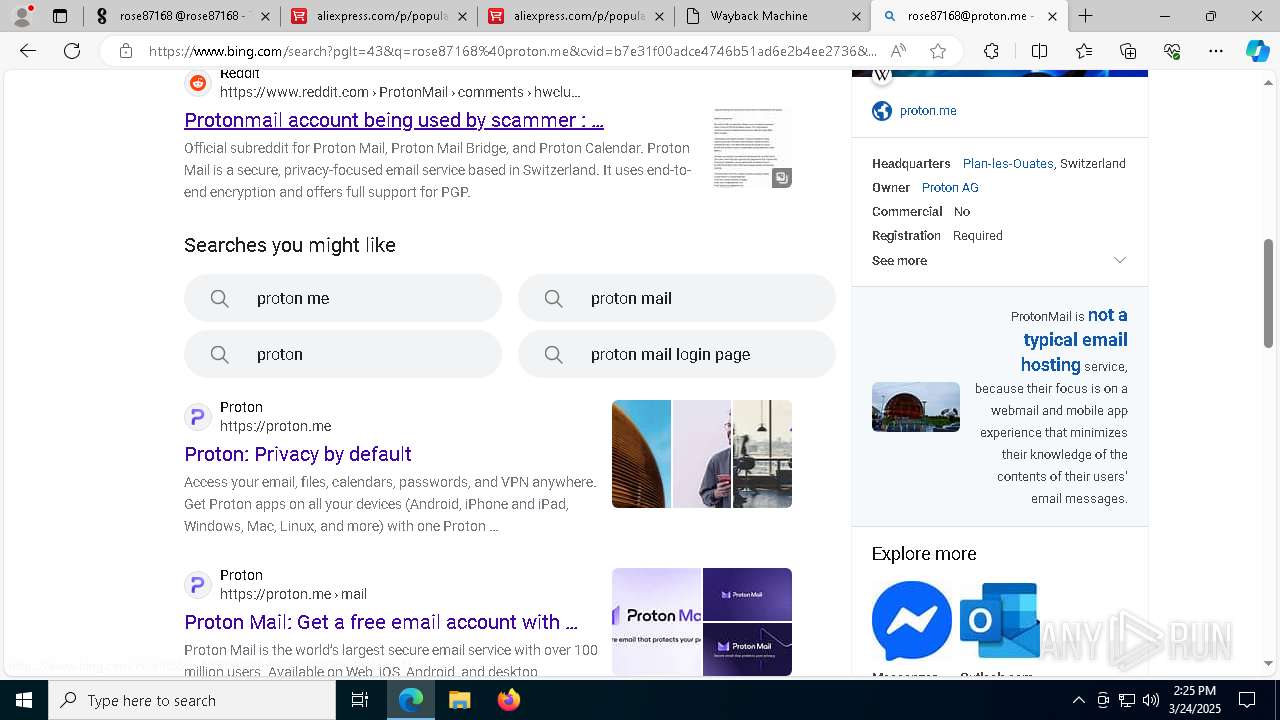The image size is (1280, 720).
Task: Open Proton Mail: Get a free email account result
Action: tap(381, 622)
